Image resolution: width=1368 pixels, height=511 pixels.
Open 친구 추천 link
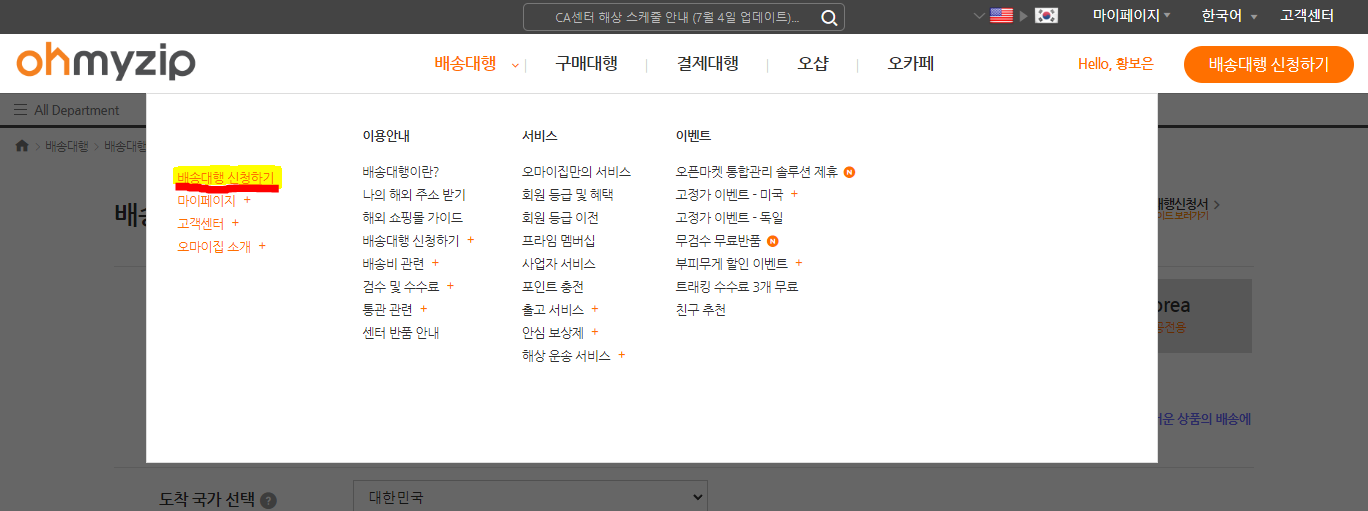pos(701,310)
